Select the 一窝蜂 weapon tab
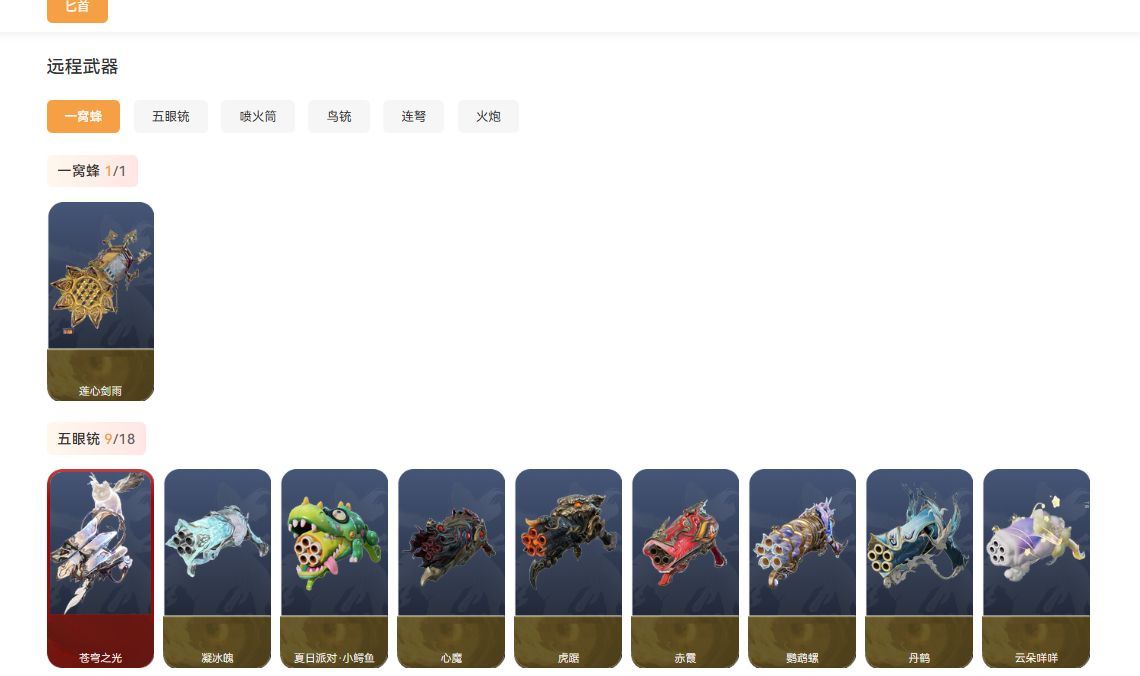Image resolution: width=1140 pixels, height=676 pixels. pos(84,116)
